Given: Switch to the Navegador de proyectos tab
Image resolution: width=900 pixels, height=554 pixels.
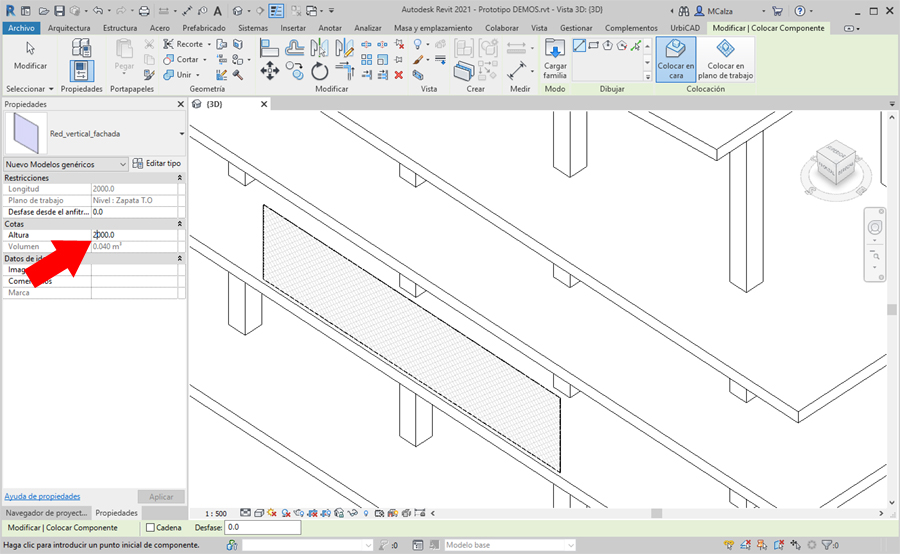Looking at the screenshot, I should pos(45,512).
